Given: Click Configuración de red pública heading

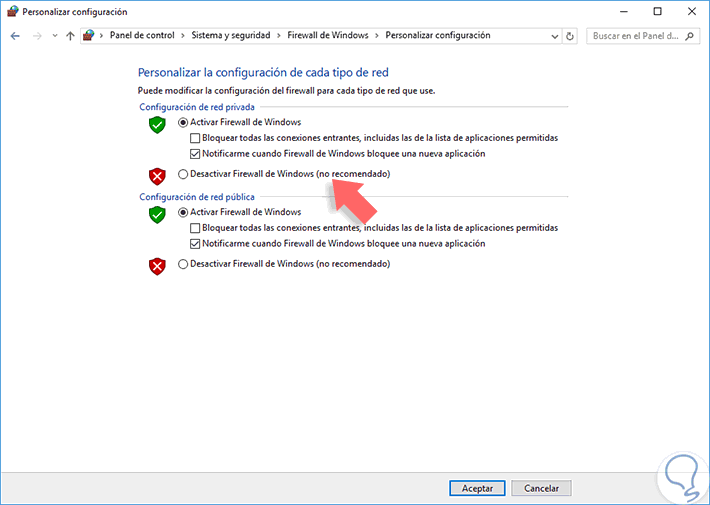Looking at the screenshot, I should [197, 197].
